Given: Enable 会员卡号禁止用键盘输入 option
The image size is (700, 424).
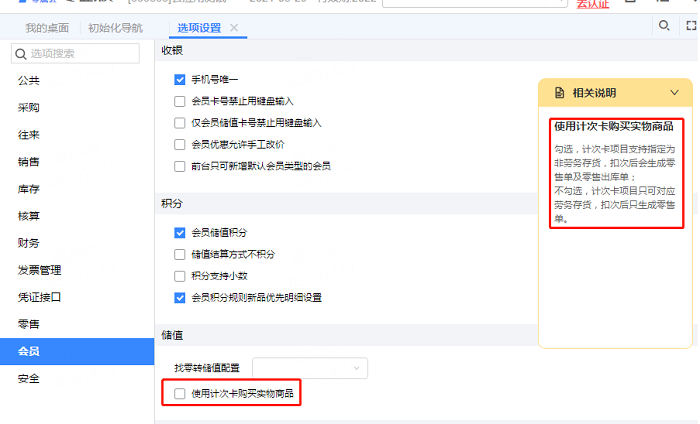Looking at the screenshot, I should click(x=180, y=101).
